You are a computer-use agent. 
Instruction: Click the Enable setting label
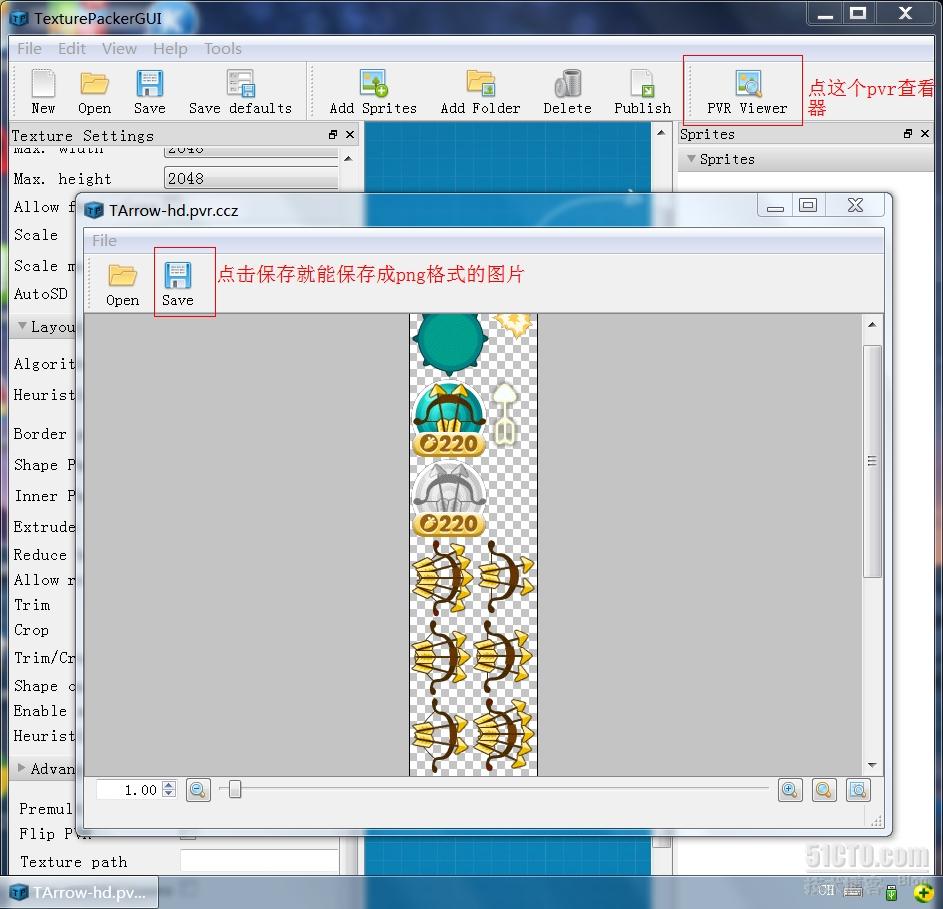coord(40,710)
